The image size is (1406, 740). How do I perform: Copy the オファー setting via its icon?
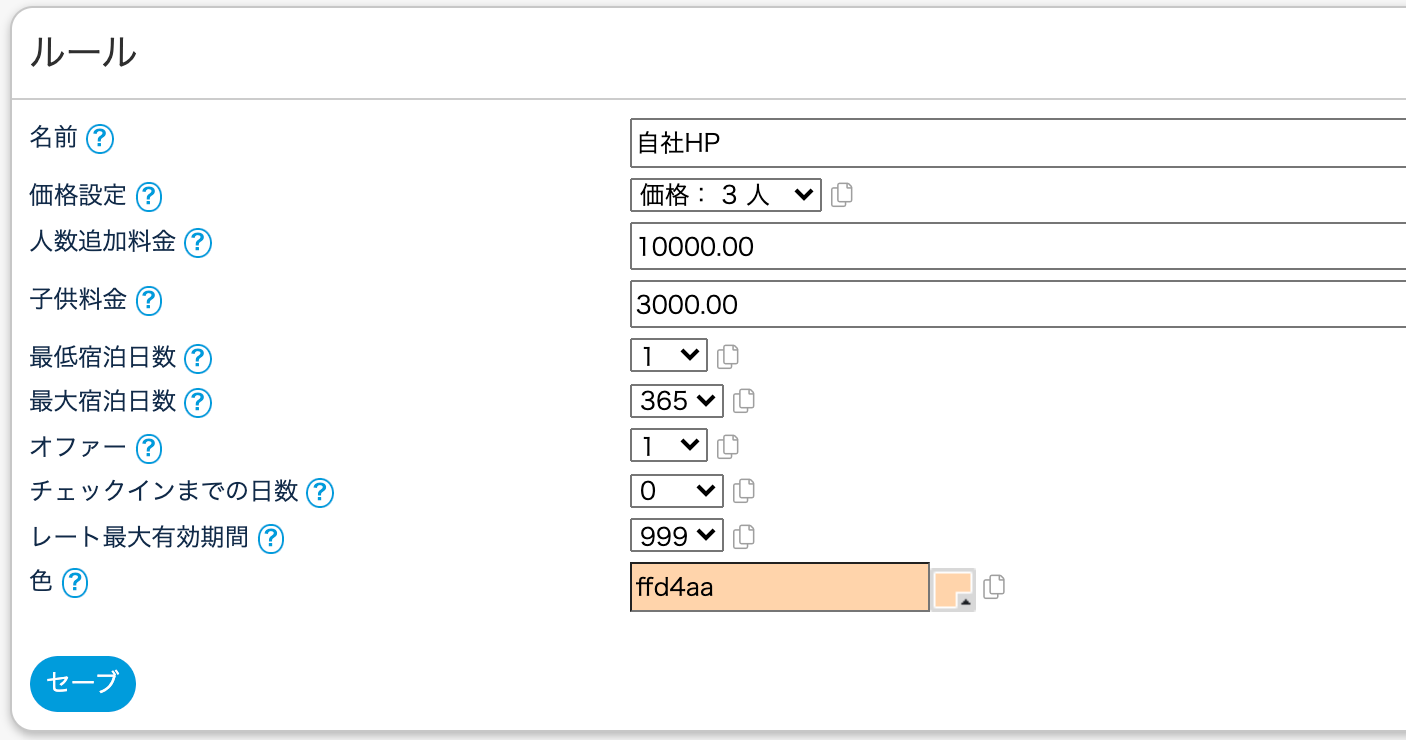coord(728,446)
